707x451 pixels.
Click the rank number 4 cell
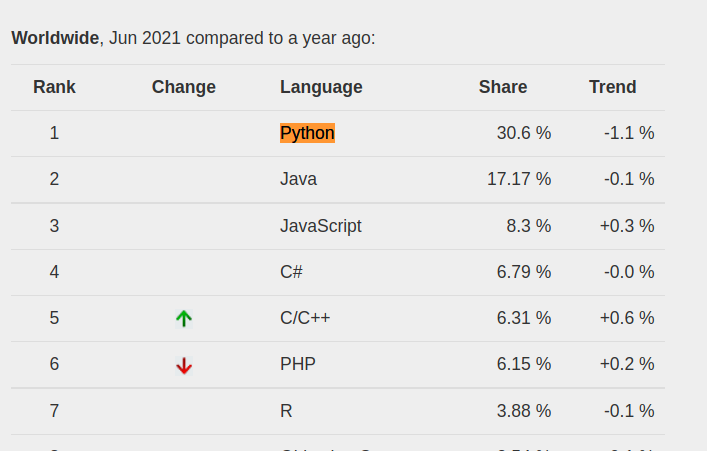click(x=54, y=272)
